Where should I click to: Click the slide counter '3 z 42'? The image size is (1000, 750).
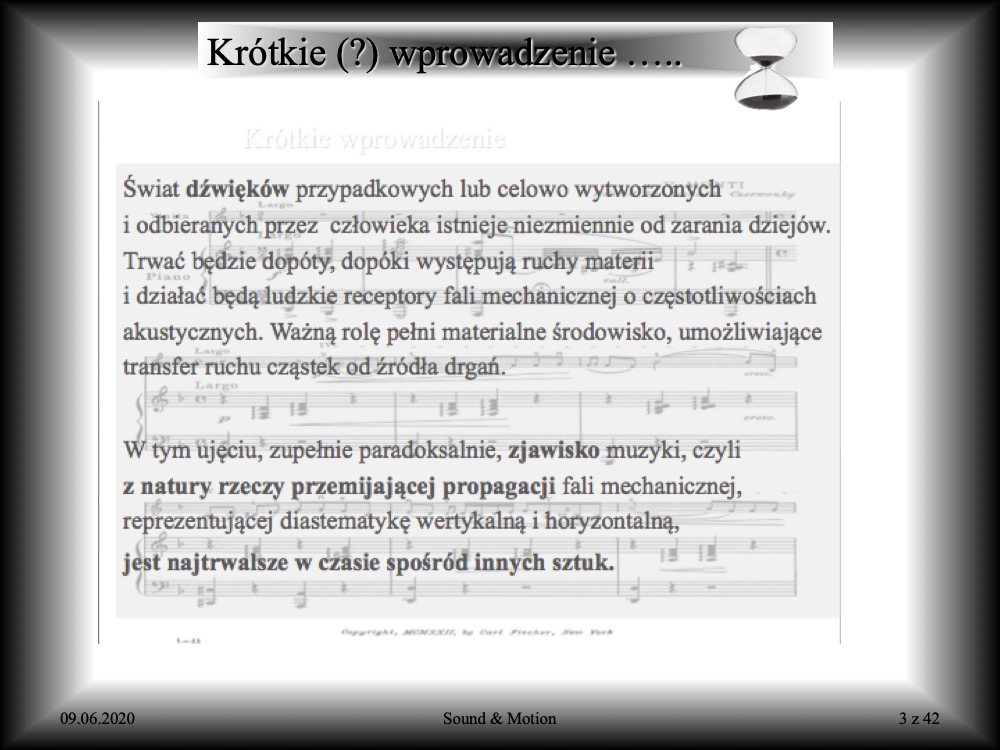coord(919,718)
